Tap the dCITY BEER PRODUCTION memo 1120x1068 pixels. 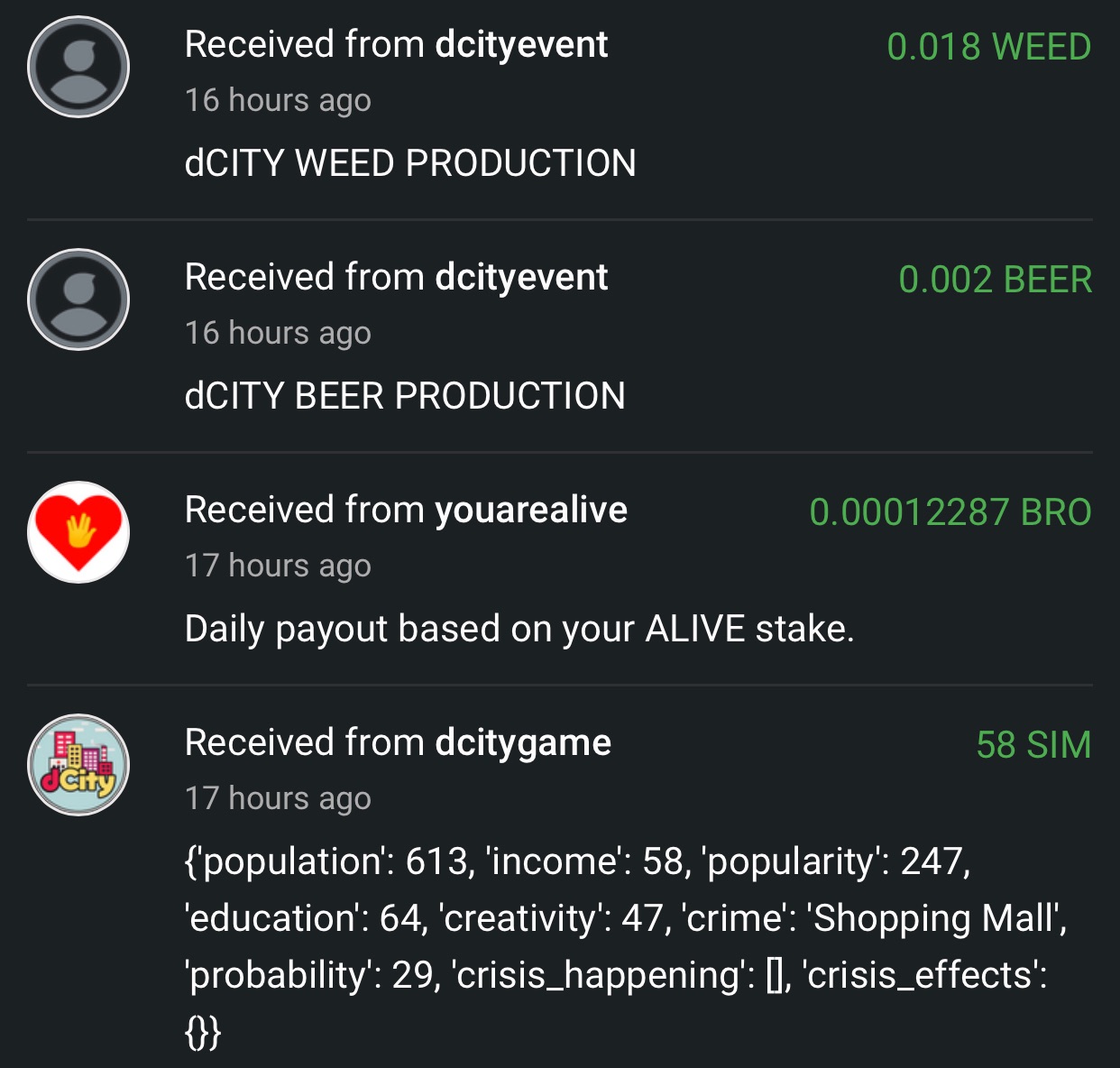coord(405,396)
